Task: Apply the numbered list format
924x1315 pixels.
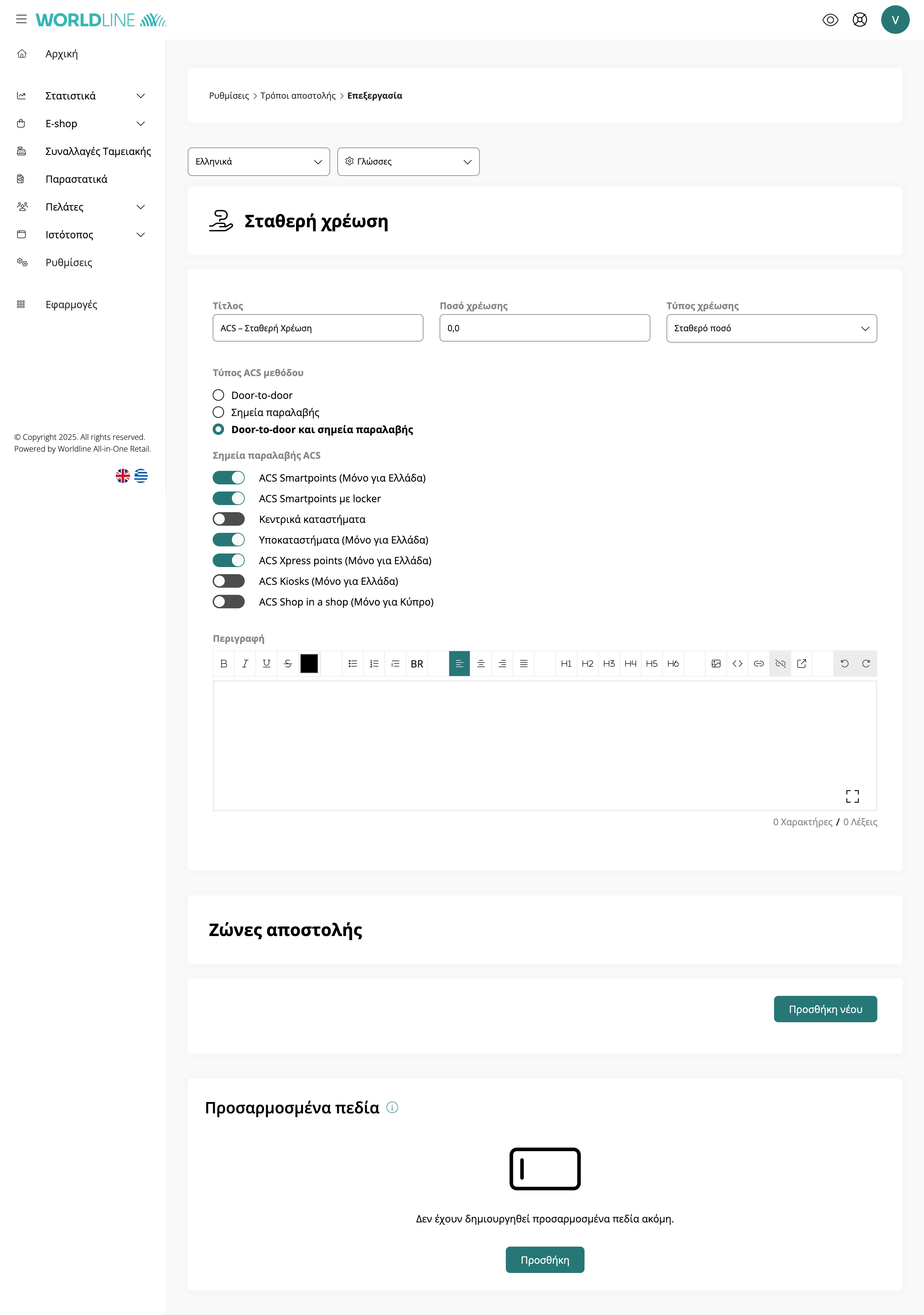Action: [x=374, y=663]
